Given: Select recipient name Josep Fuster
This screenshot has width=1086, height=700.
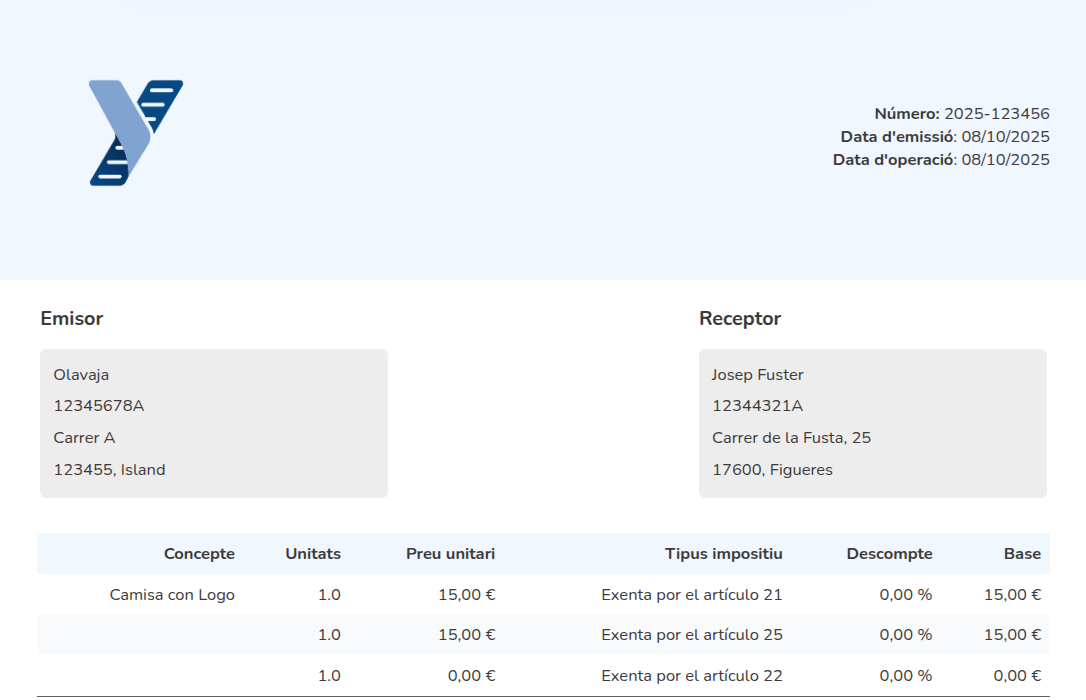Looking at the screenshot, I should coord(757,375).
